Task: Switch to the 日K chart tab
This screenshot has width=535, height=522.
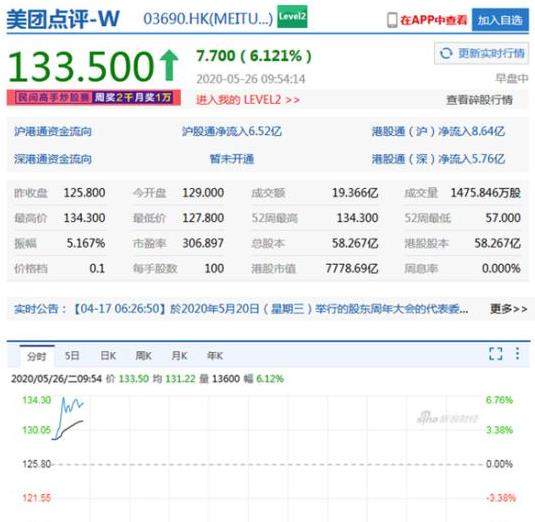Action: pos(108,356)
